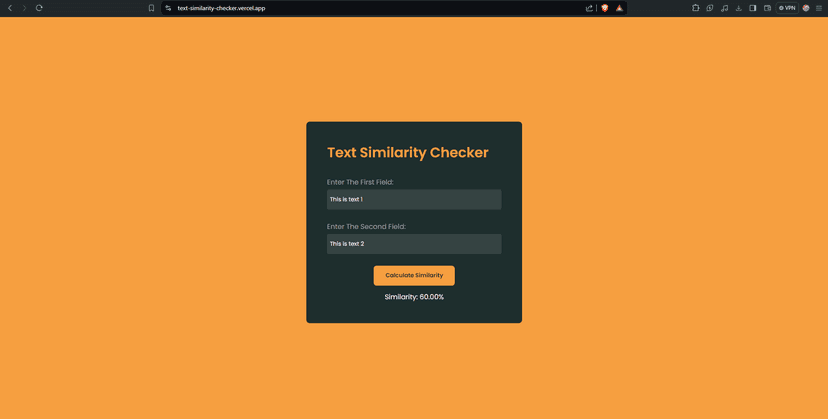Focus the first field containing "This is text 1"
The width and height of the screenshot is (828, 419).
[414, 200]
